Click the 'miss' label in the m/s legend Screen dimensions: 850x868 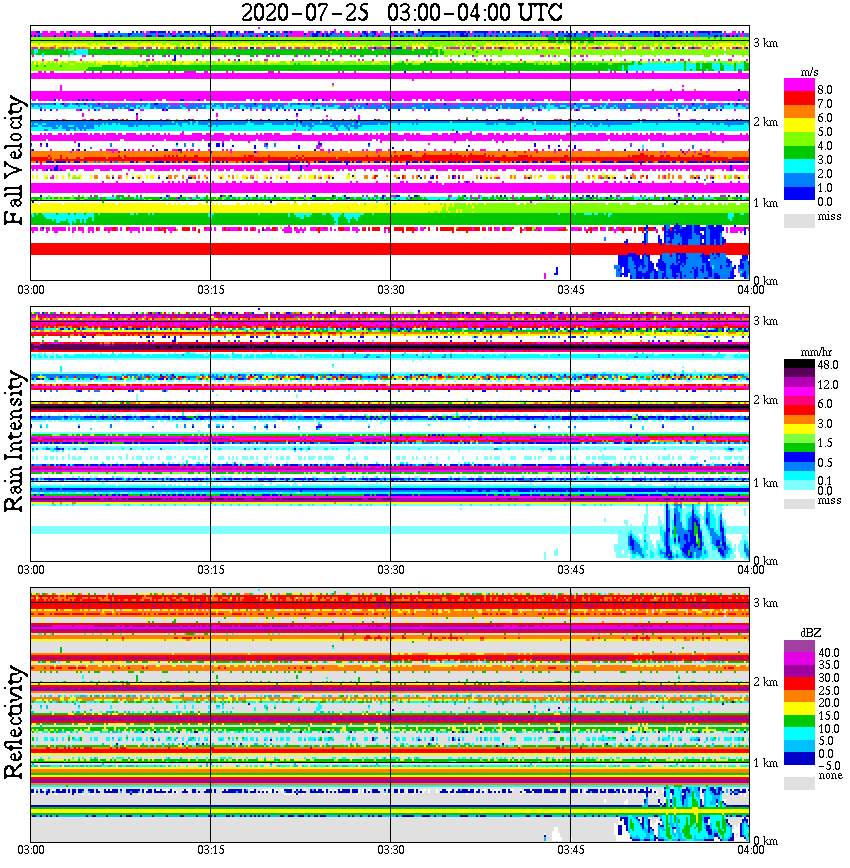tap(829, 216)
